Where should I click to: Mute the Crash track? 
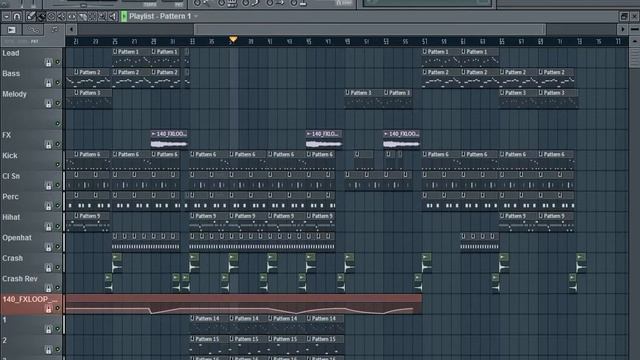pos(58,267)
